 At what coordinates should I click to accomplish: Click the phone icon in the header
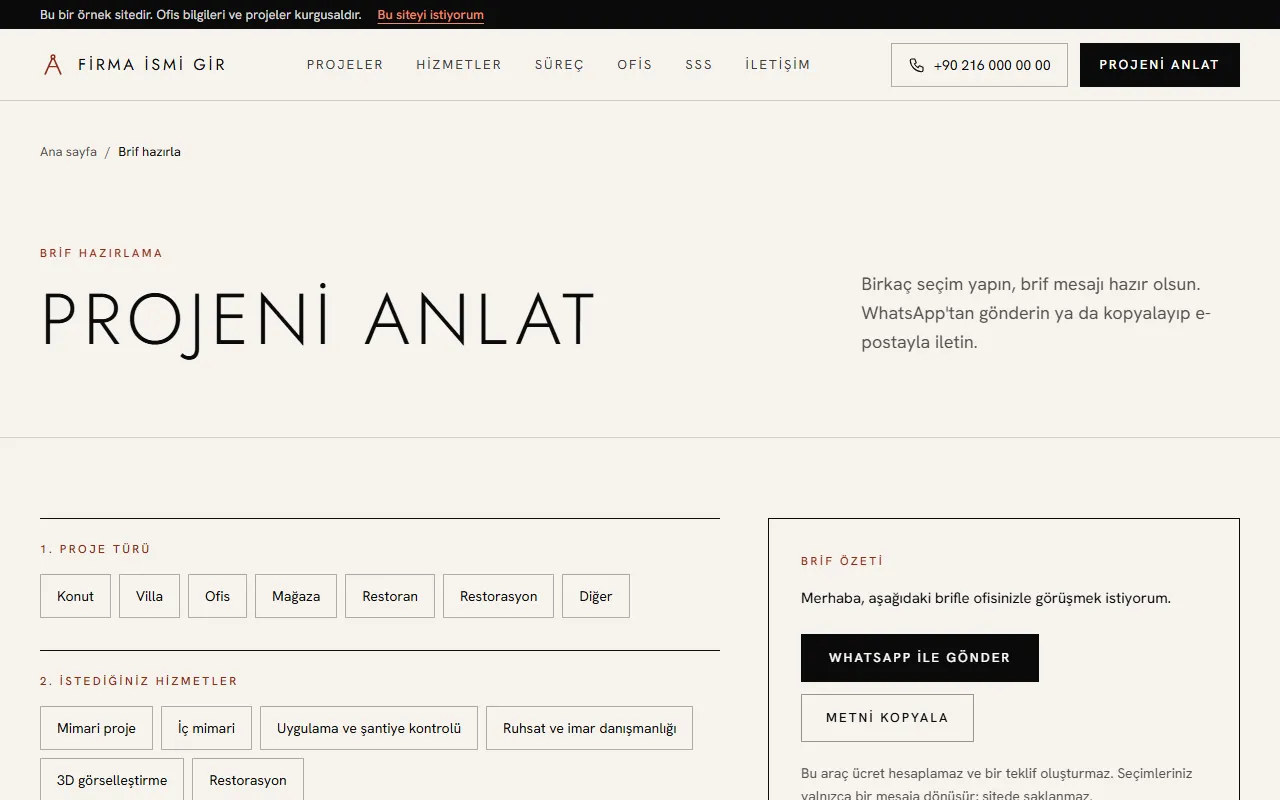point(916,65)
